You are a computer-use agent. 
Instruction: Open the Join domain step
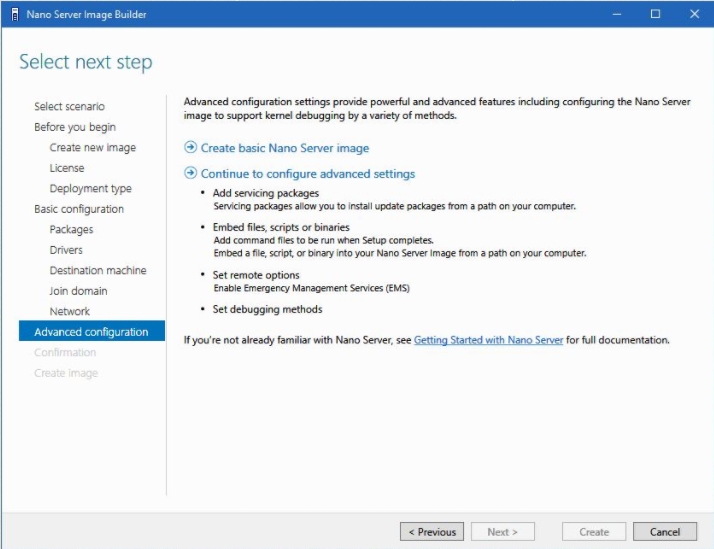pyautogui.click(x=78, y=291)
